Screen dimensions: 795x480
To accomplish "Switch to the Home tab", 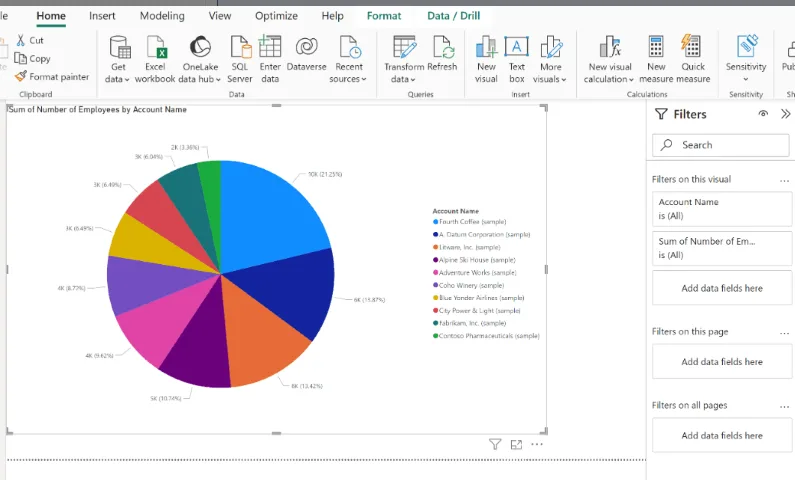I will tap(51, 16).
